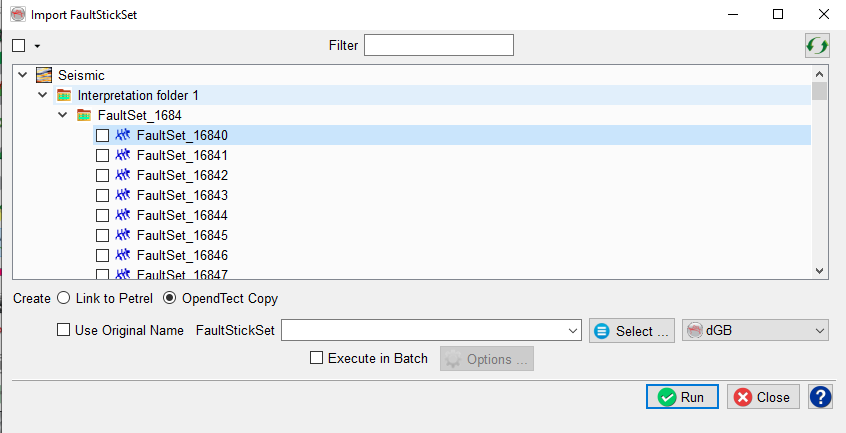
Task: Click the Seismic folder icon
Action: click(44, 75)
